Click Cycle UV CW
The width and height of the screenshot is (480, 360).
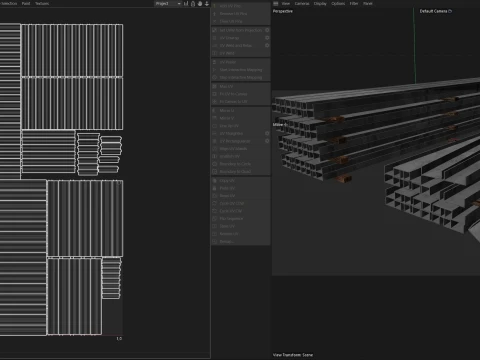(x=240, y=211)
